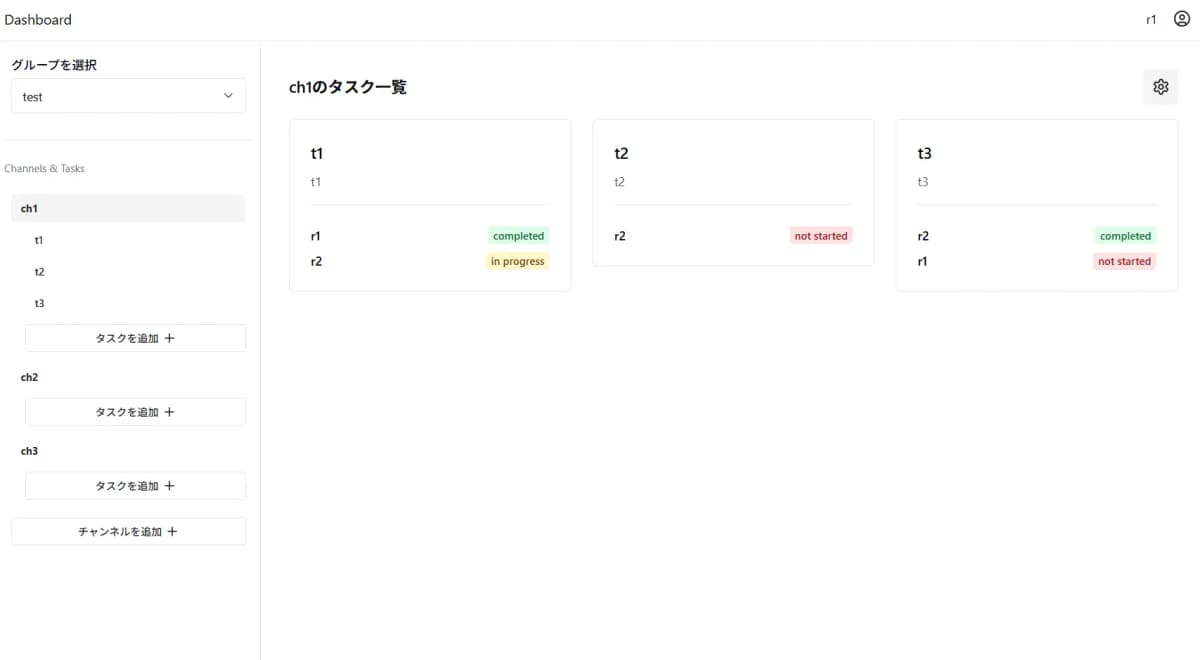Click the plus icon under ch1

[169, 338]
